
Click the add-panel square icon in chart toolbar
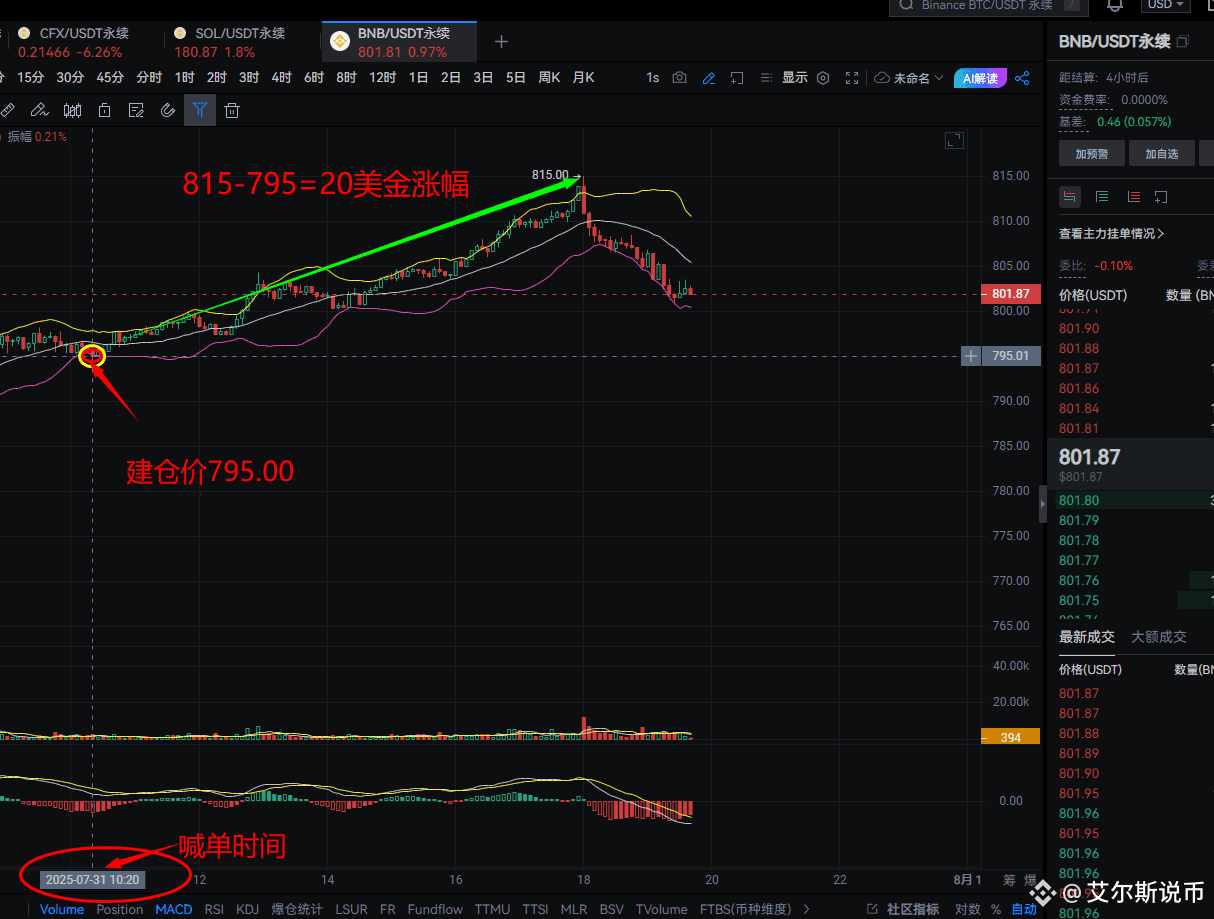[737, 78]
